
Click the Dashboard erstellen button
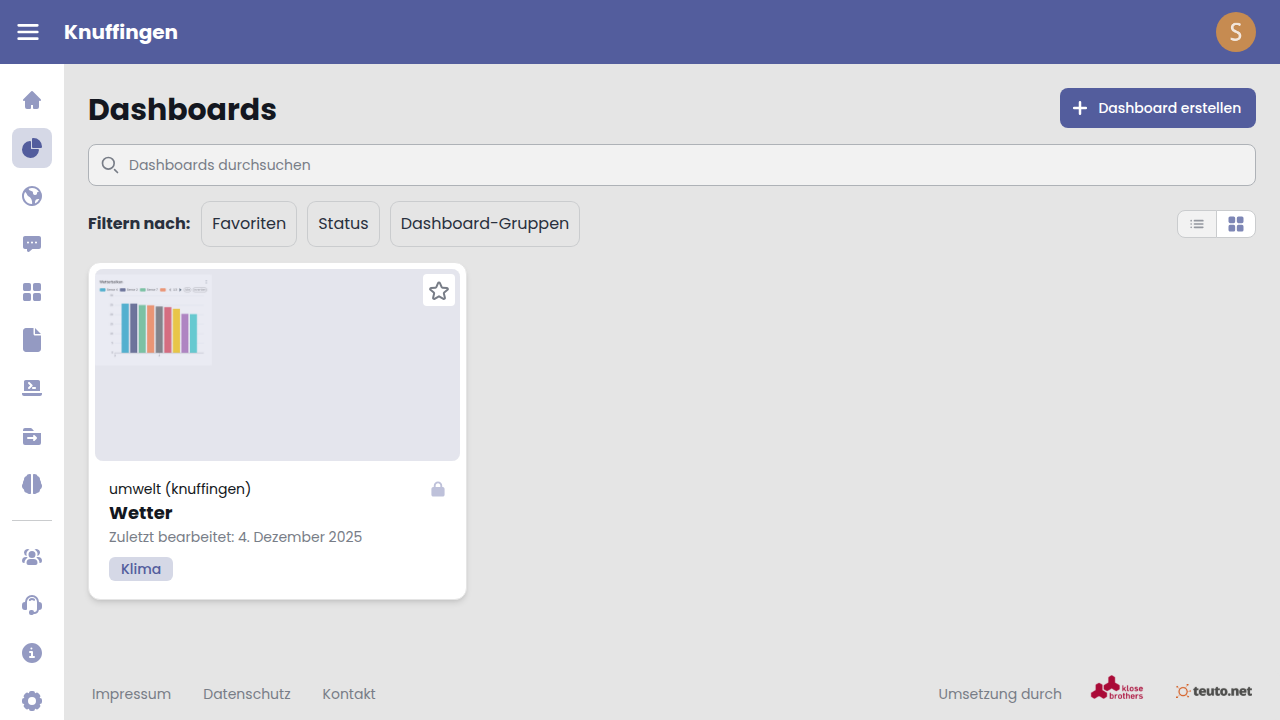(1158, 108)
